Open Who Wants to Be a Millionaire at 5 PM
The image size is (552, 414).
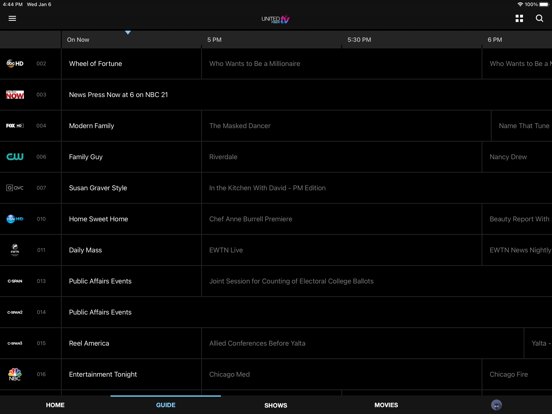point(341,63)
